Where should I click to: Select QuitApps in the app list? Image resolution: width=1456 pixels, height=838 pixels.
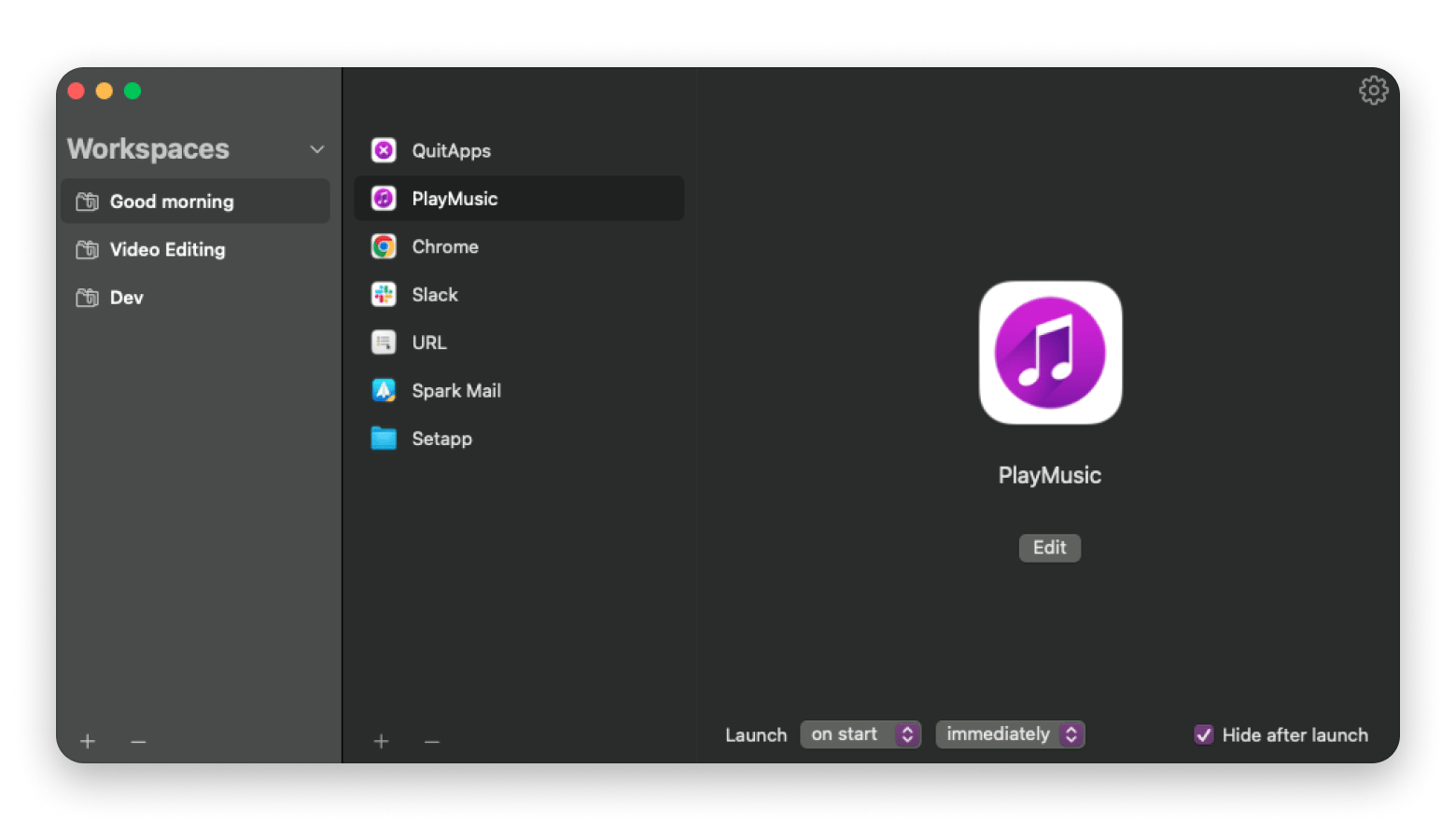point(519,150)
